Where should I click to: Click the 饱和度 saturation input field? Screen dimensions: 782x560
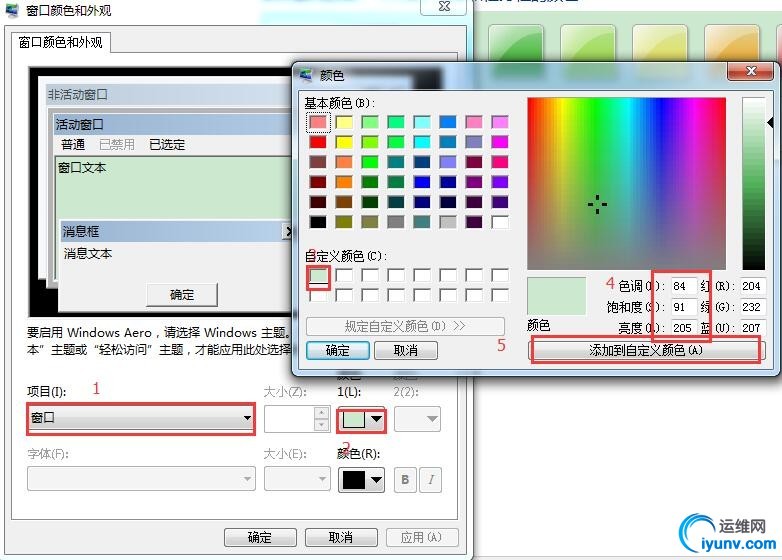click(682, 307)
